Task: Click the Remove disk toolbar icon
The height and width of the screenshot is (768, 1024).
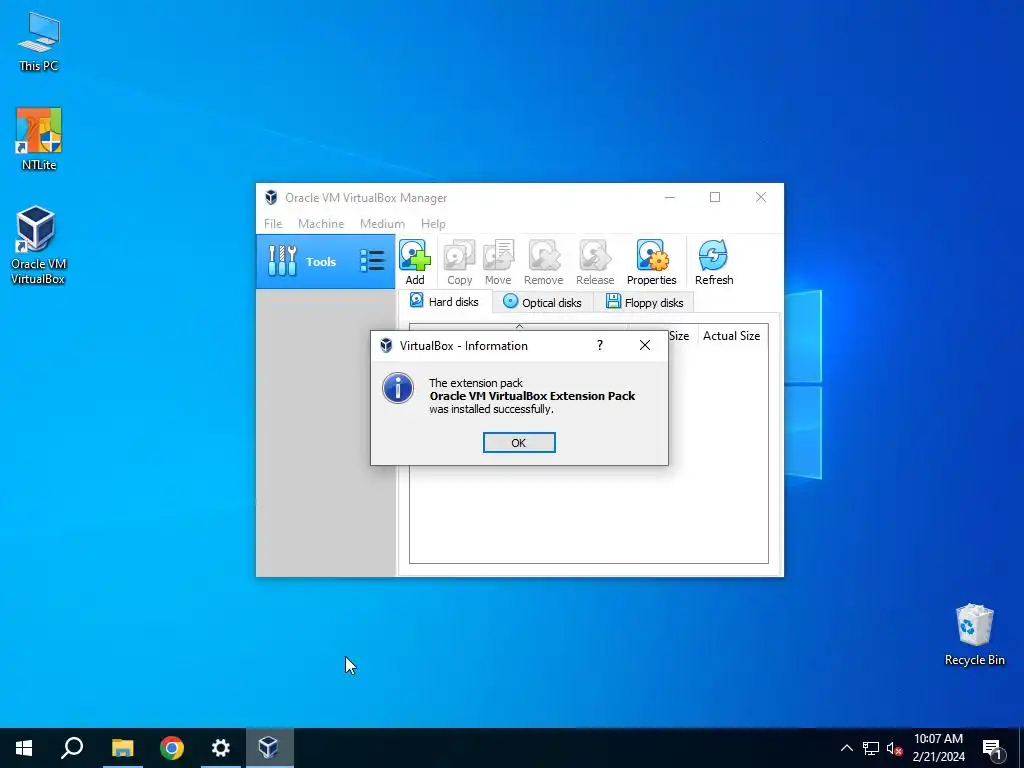Action: (x=543, y=263)
